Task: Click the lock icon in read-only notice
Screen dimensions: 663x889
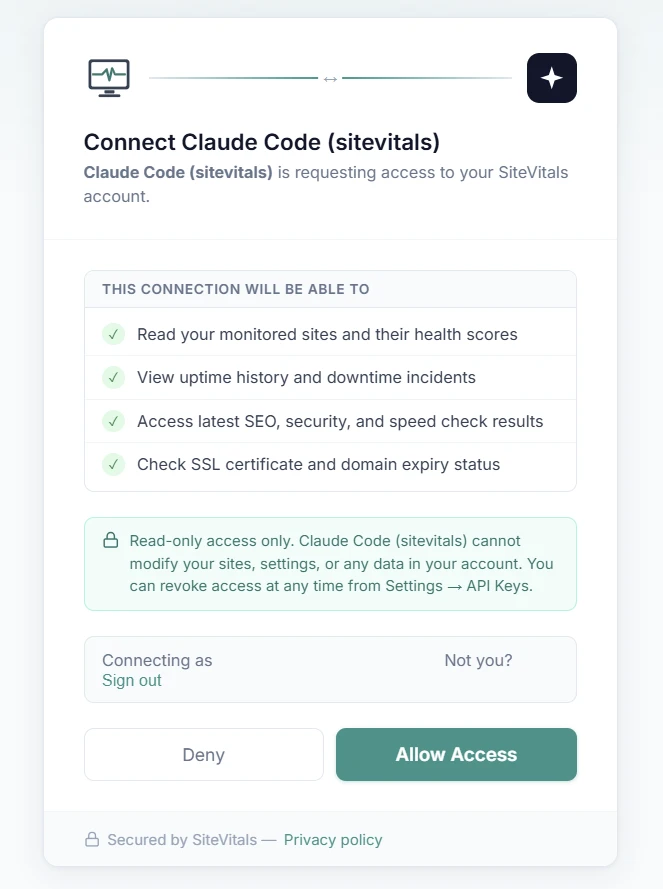Action: 111,541
